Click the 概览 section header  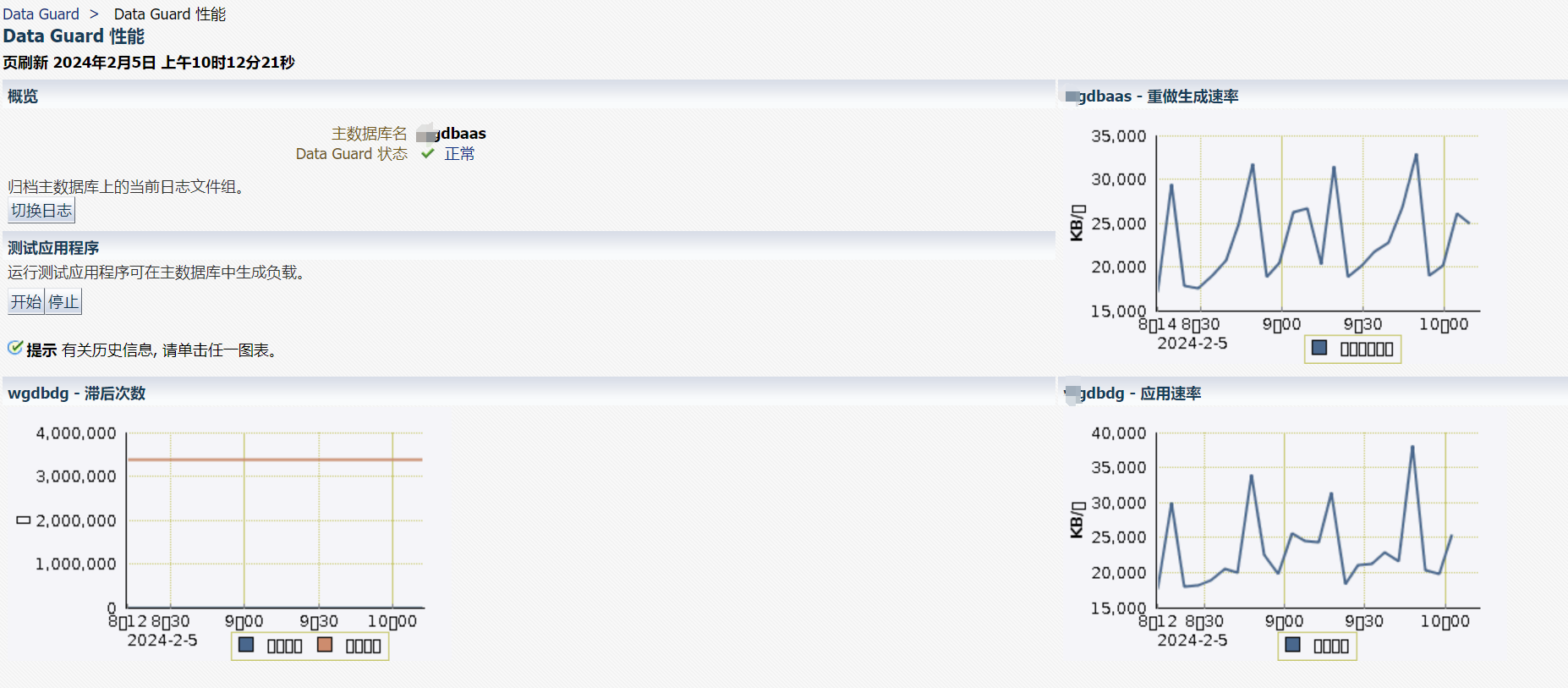[23, 96]
